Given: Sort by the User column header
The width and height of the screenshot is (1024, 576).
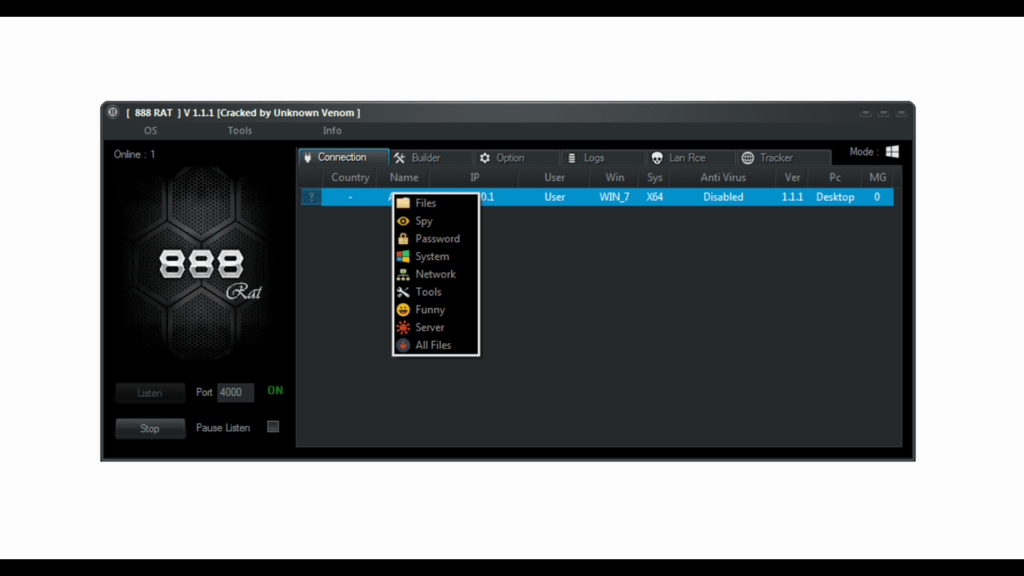Looking at the screenshot, I should pos(554,177).
